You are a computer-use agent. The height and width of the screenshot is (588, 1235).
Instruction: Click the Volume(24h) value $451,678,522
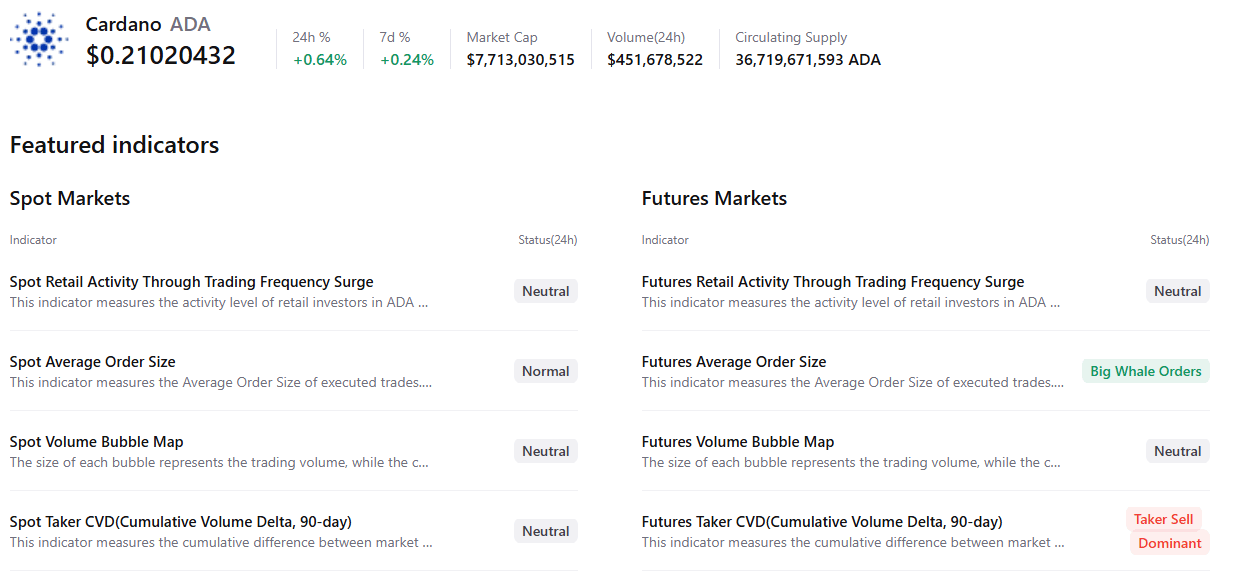[x=655, y=59]
